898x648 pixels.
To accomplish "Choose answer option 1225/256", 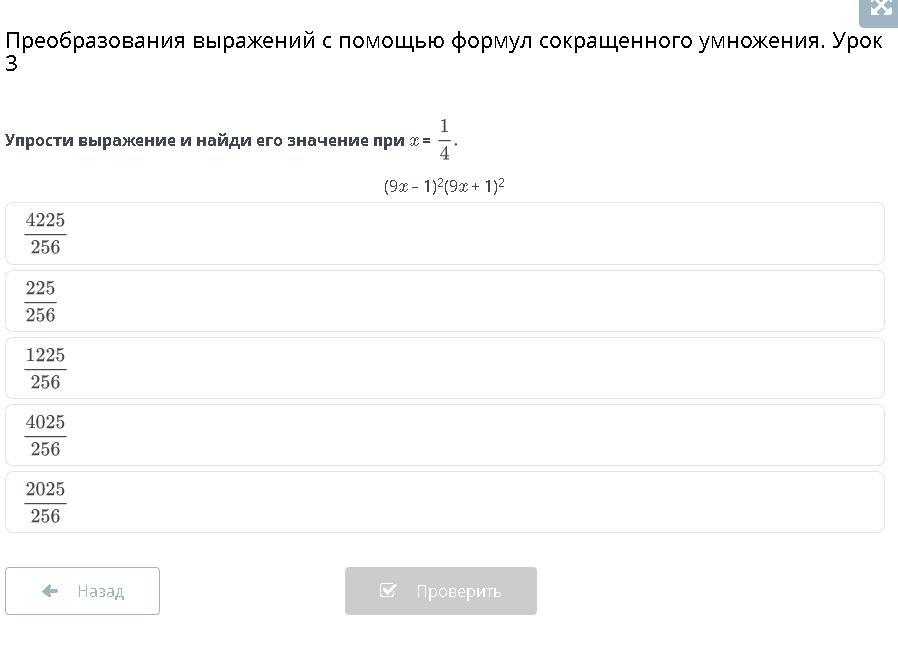I will click(x=444, y=368).
